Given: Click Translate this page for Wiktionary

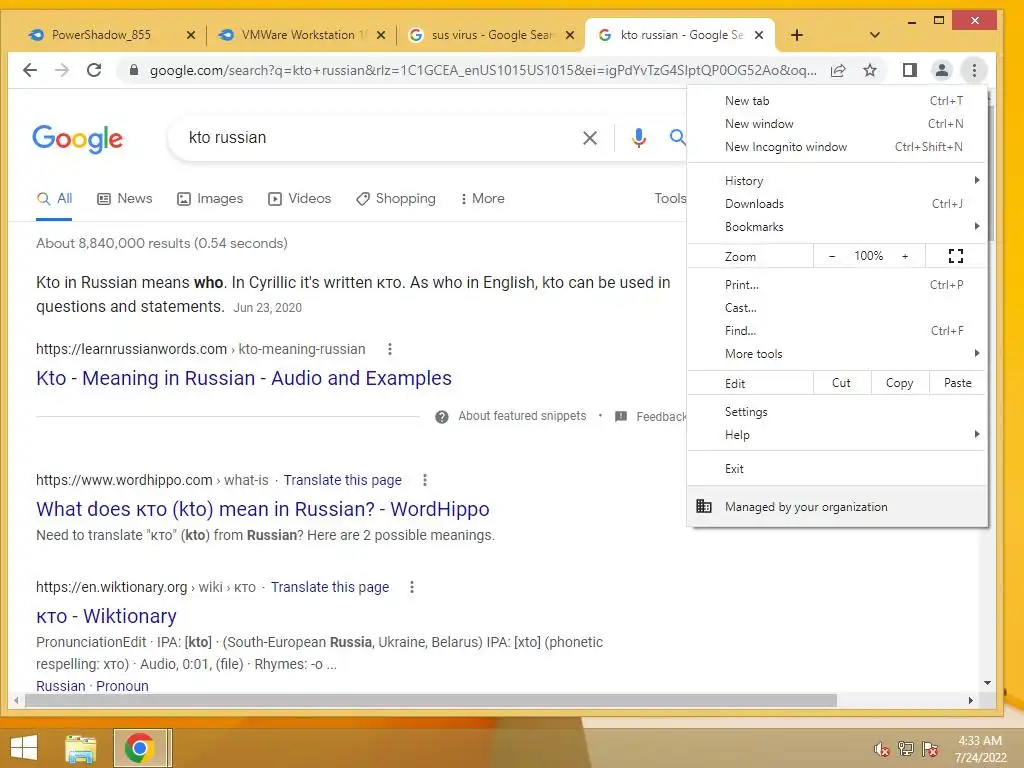Looking at the screenshot, I should [330, 587].
